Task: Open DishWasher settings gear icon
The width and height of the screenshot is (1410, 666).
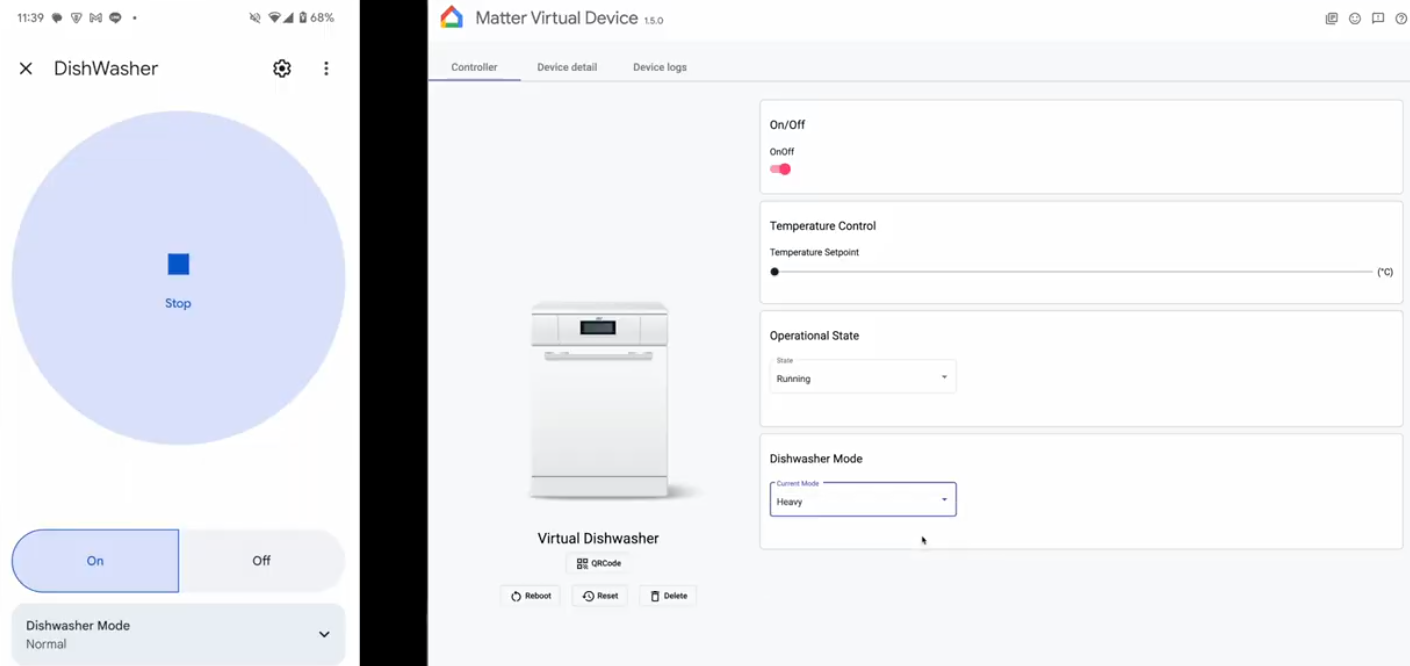Action: pyautogui.click(x=282, y=68)
